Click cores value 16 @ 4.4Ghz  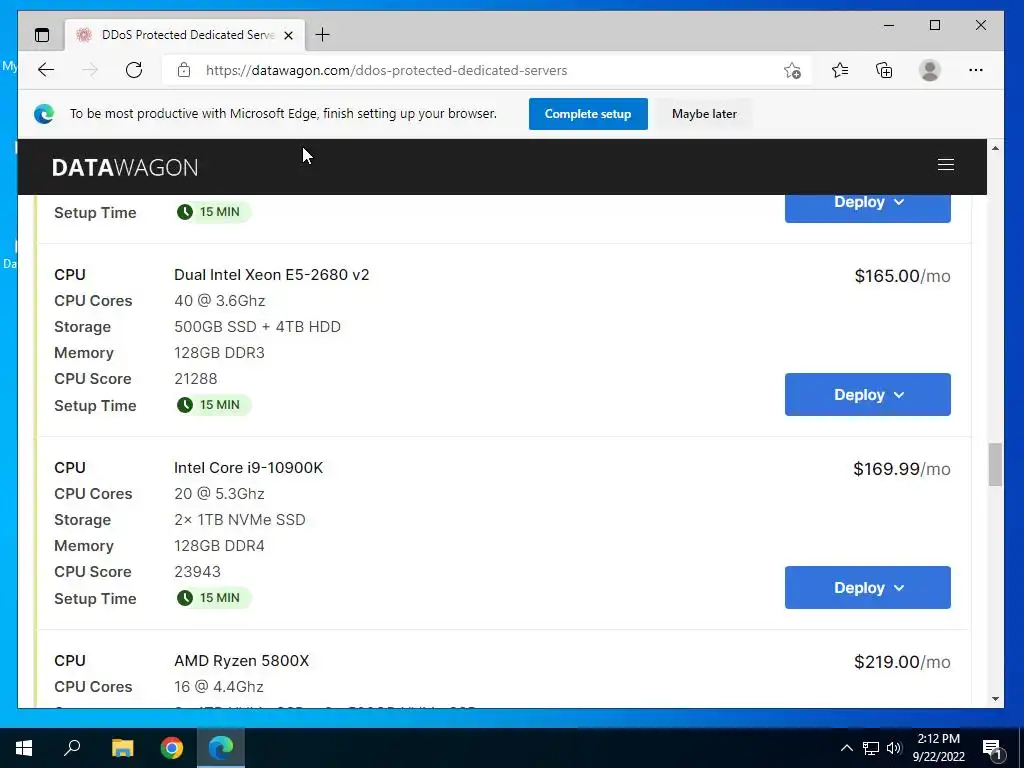pyautogui.click(x=219, y=687)
